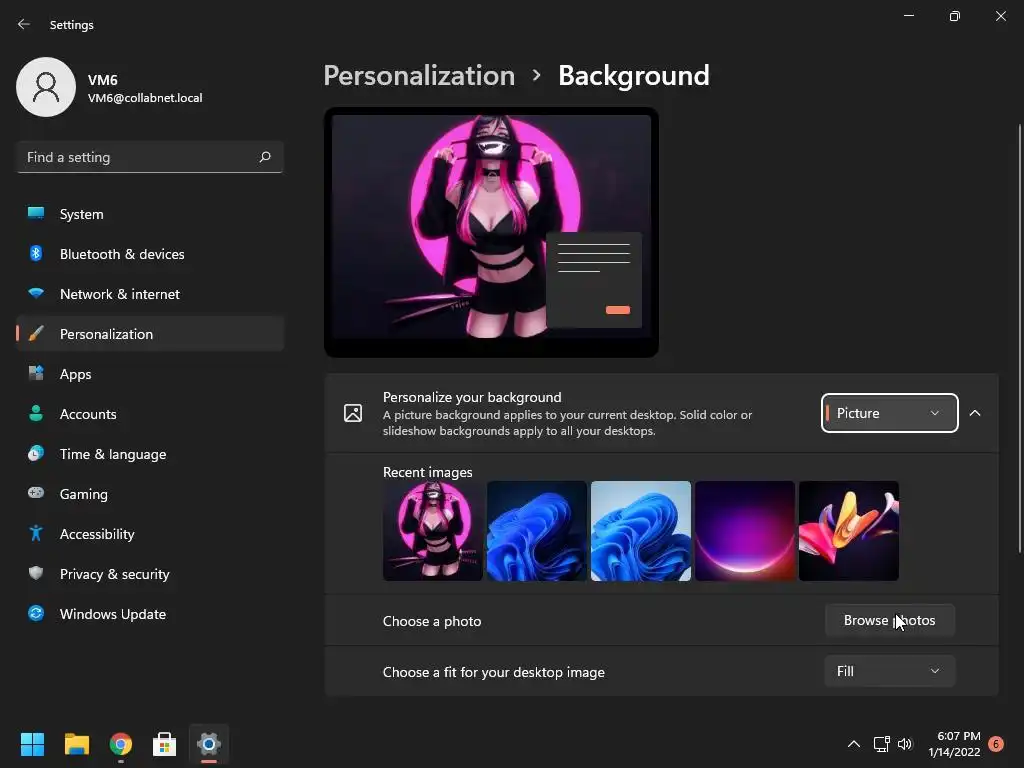Click the Recent images label
The width and height of the screenshot is (1024, 768).
tap(428, 472)
